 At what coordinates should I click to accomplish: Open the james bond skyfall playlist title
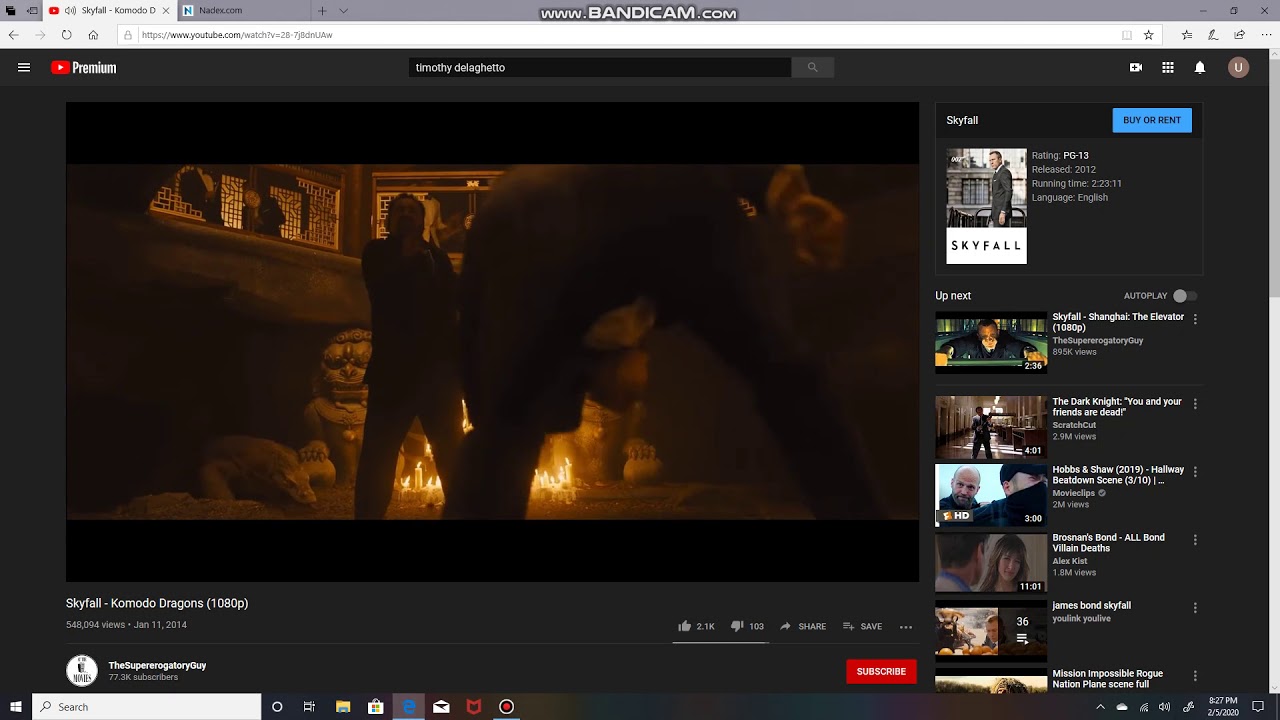click(1091, 606)
